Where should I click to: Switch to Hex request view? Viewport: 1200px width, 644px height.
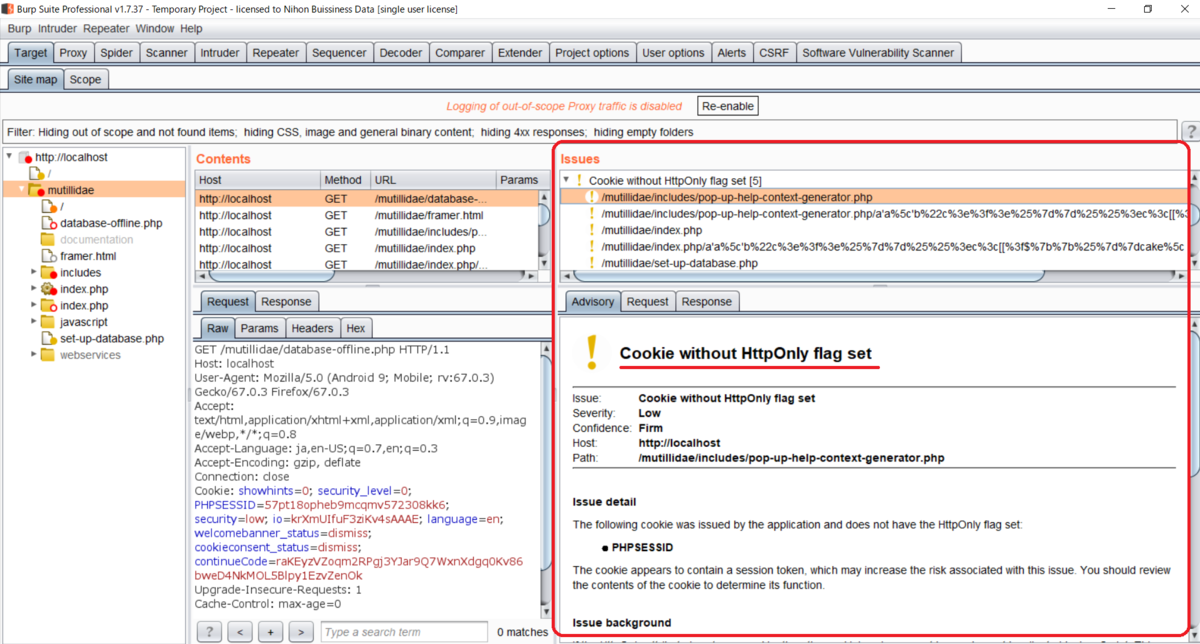coord(355,328)
